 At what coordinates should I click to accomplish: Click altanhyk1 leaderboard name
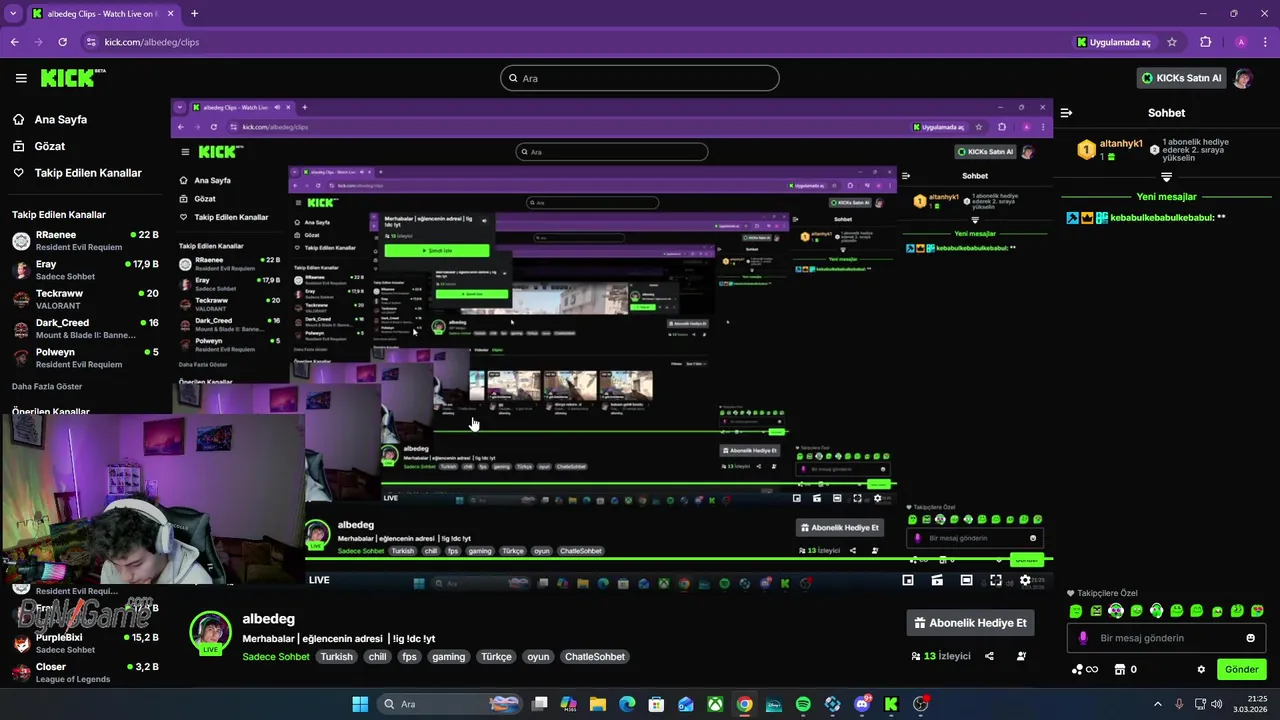[1121, 144]
